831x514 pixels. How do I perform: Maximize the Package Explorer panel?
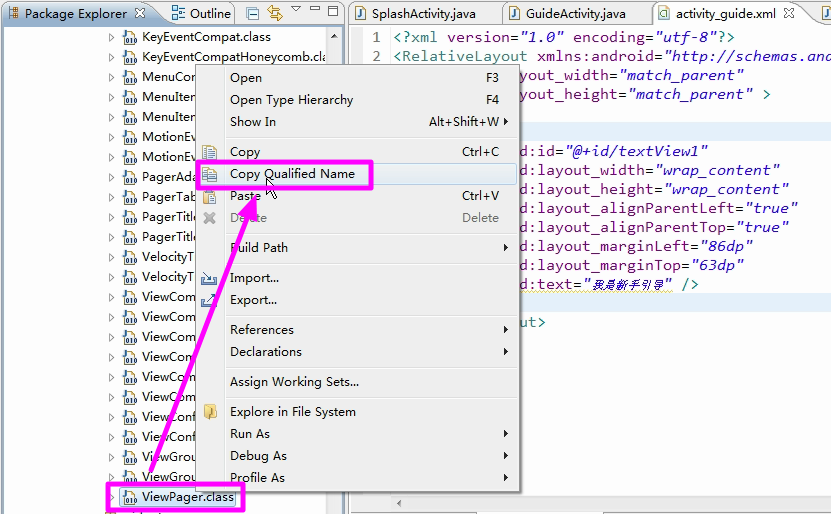tap(334, 14)
